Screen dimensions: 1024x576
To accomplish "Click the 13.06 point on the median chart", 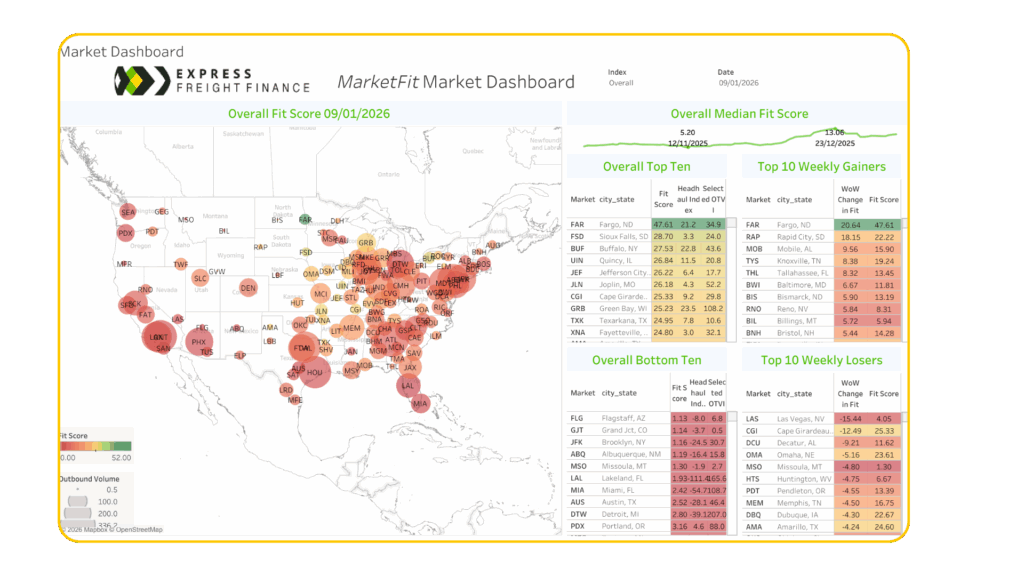I will coord(837,136).
